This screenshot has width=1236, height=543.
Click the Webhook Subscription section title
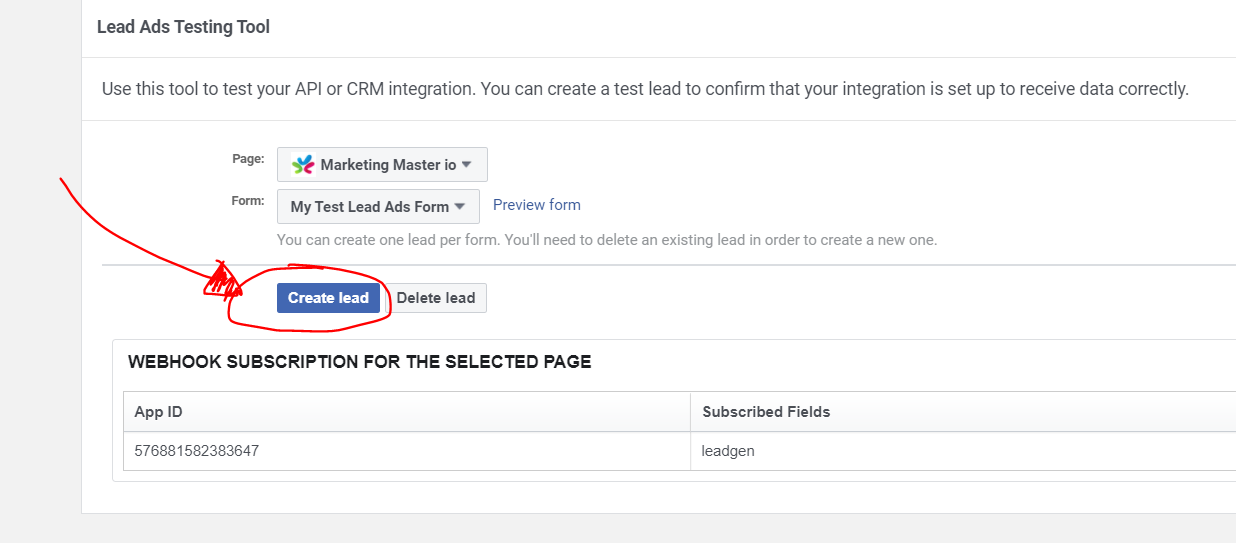coord(360,362)
